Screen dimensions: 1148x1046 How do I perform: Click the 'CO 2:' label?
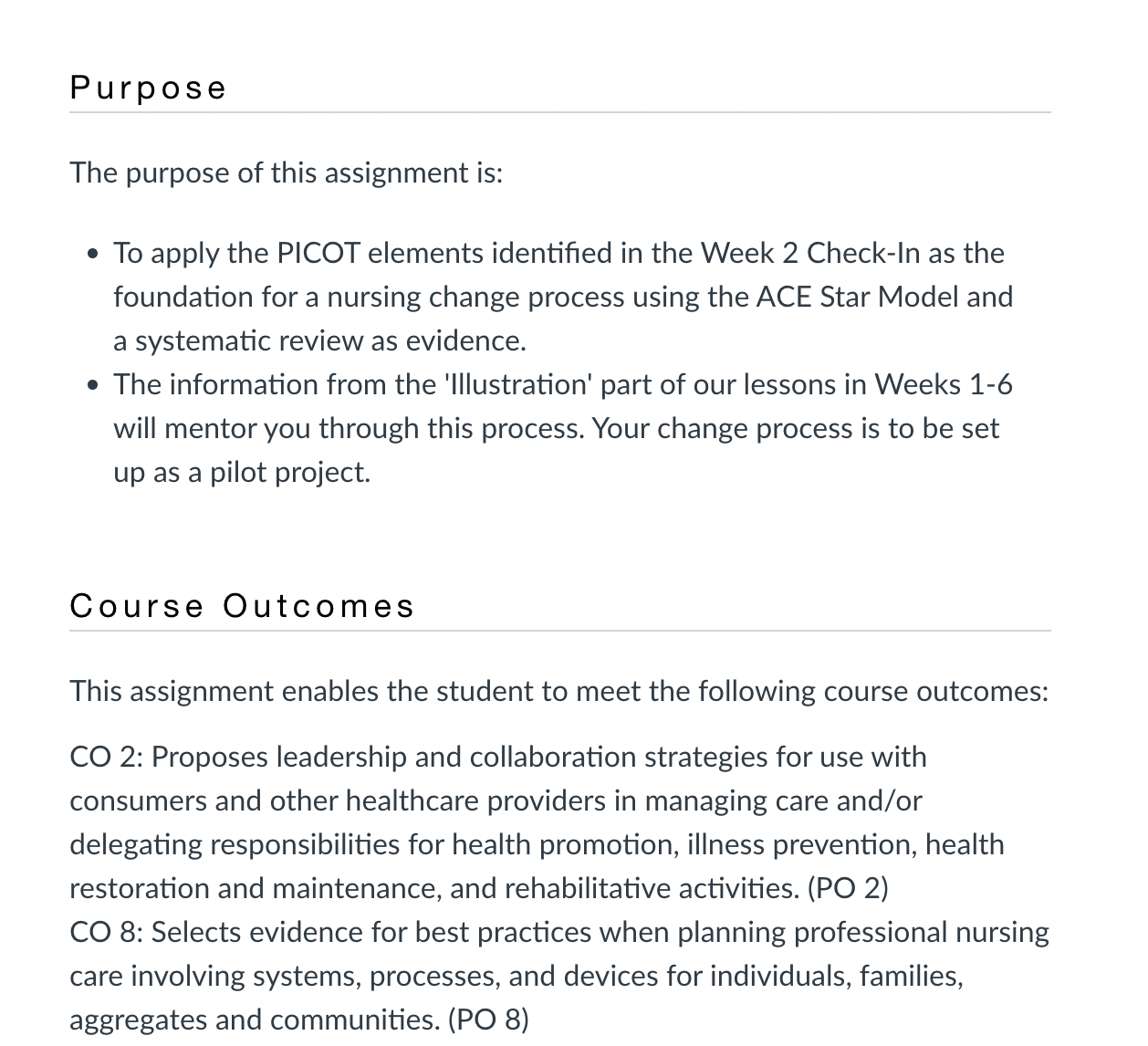106,757
